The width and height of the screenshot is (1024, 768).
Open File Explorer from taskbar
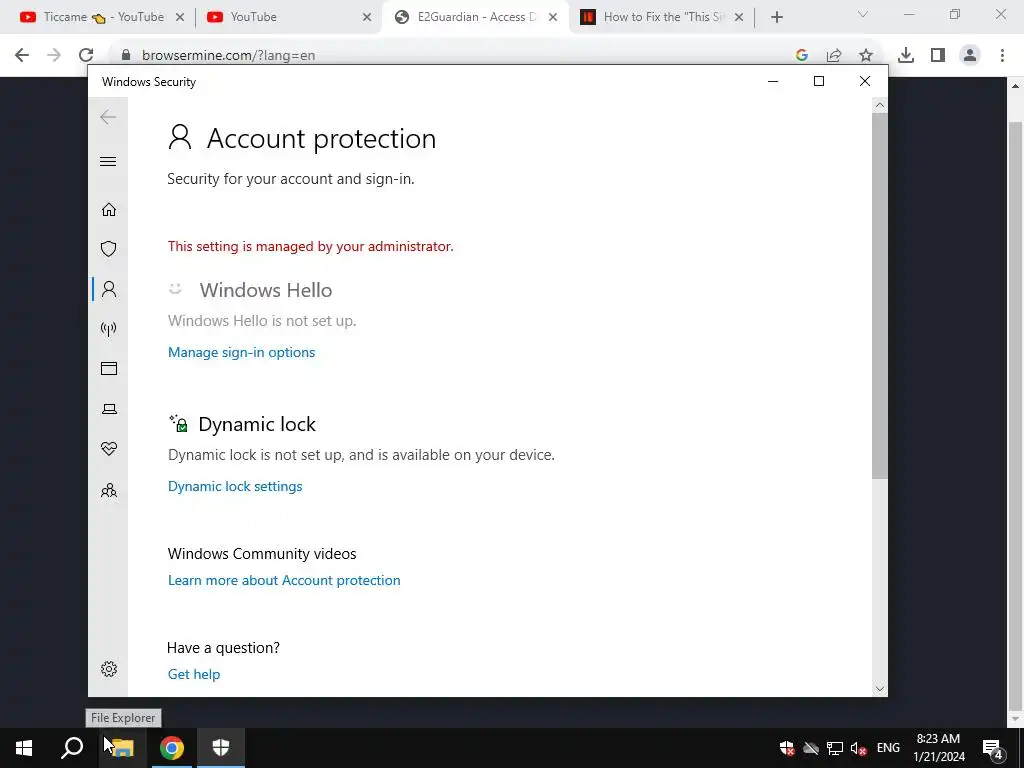(x=121, y=748)
